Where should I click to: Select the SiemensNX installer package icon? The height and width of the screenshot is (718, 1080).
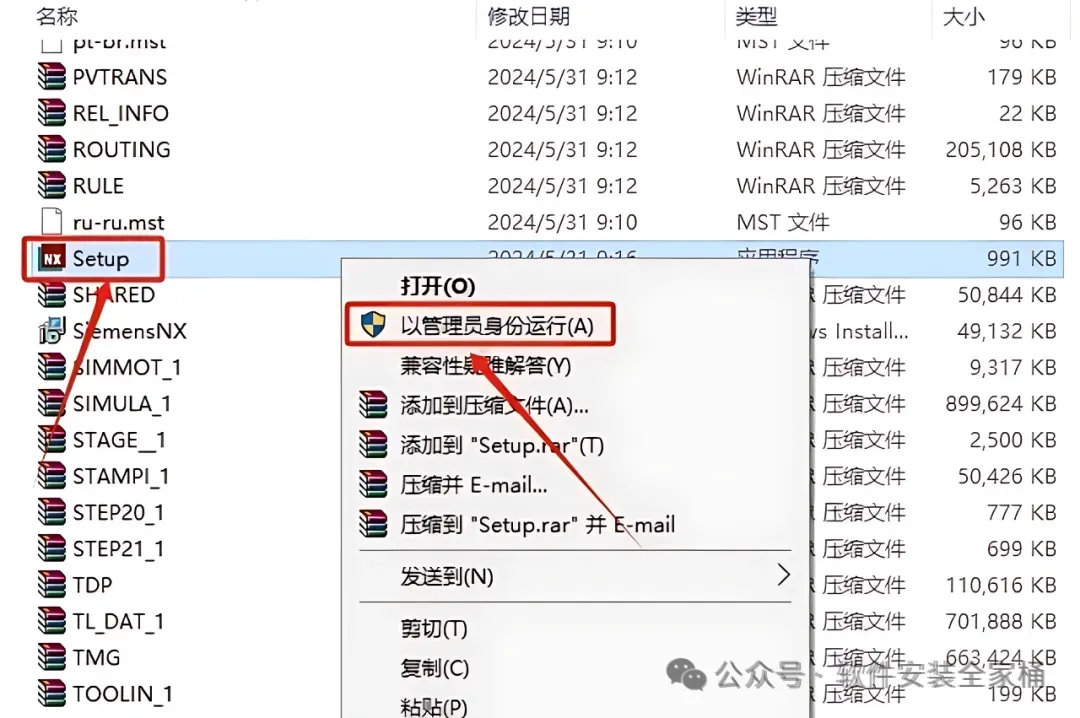[52, 331]
